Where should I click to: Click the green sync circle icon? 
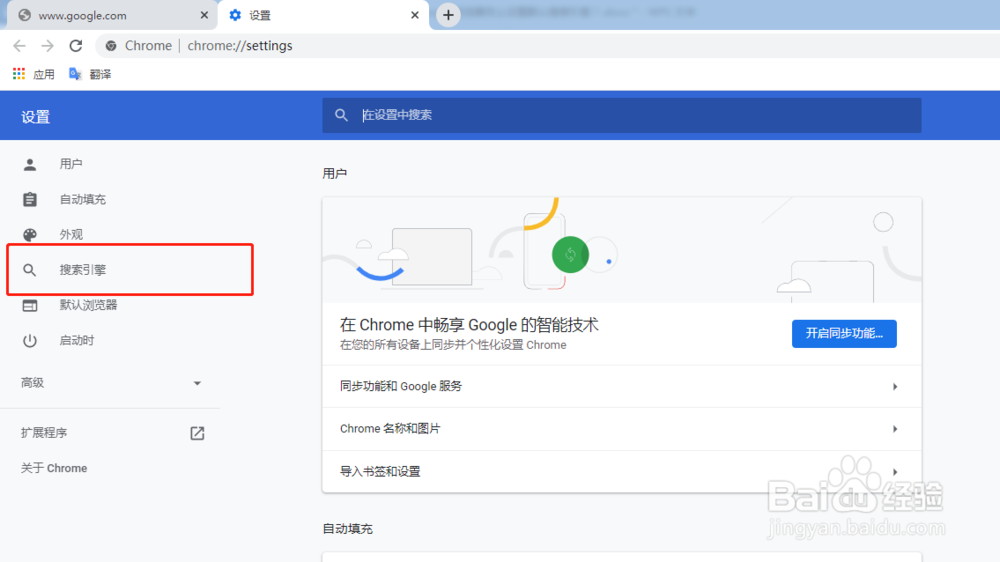tap(570, 255)
